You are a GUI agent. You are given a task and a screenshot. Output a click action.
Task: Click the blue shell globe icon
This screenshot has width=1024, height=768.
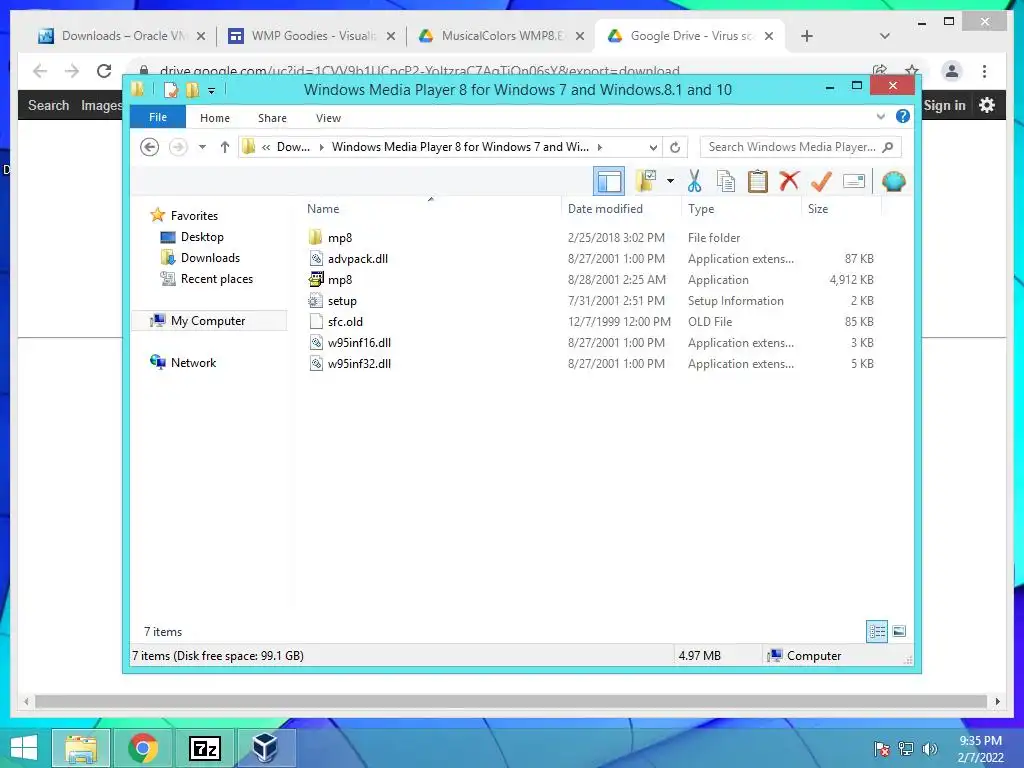(x=893, y=181)
